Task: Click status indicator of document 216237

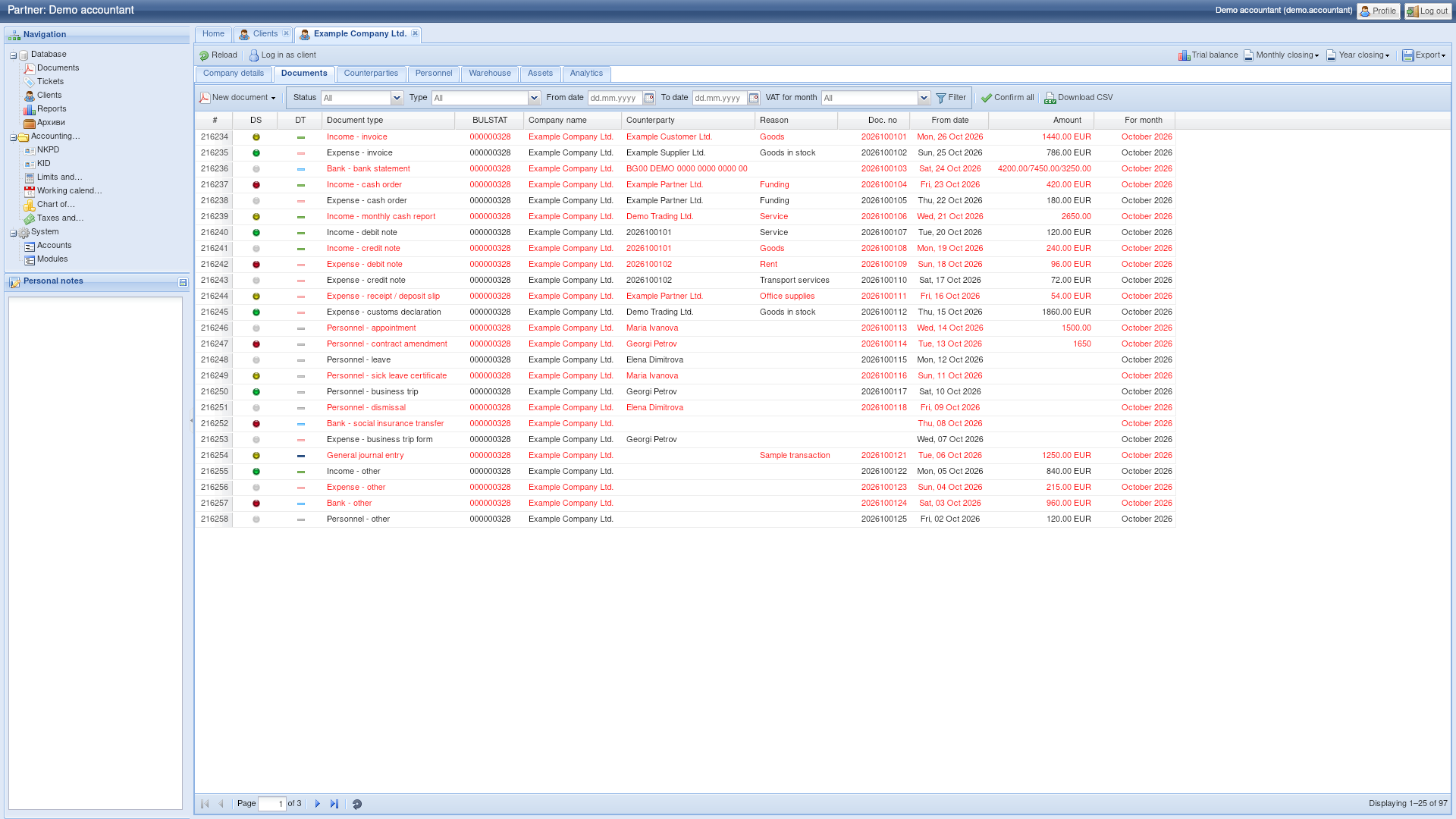Action: [x=256, y=185]
